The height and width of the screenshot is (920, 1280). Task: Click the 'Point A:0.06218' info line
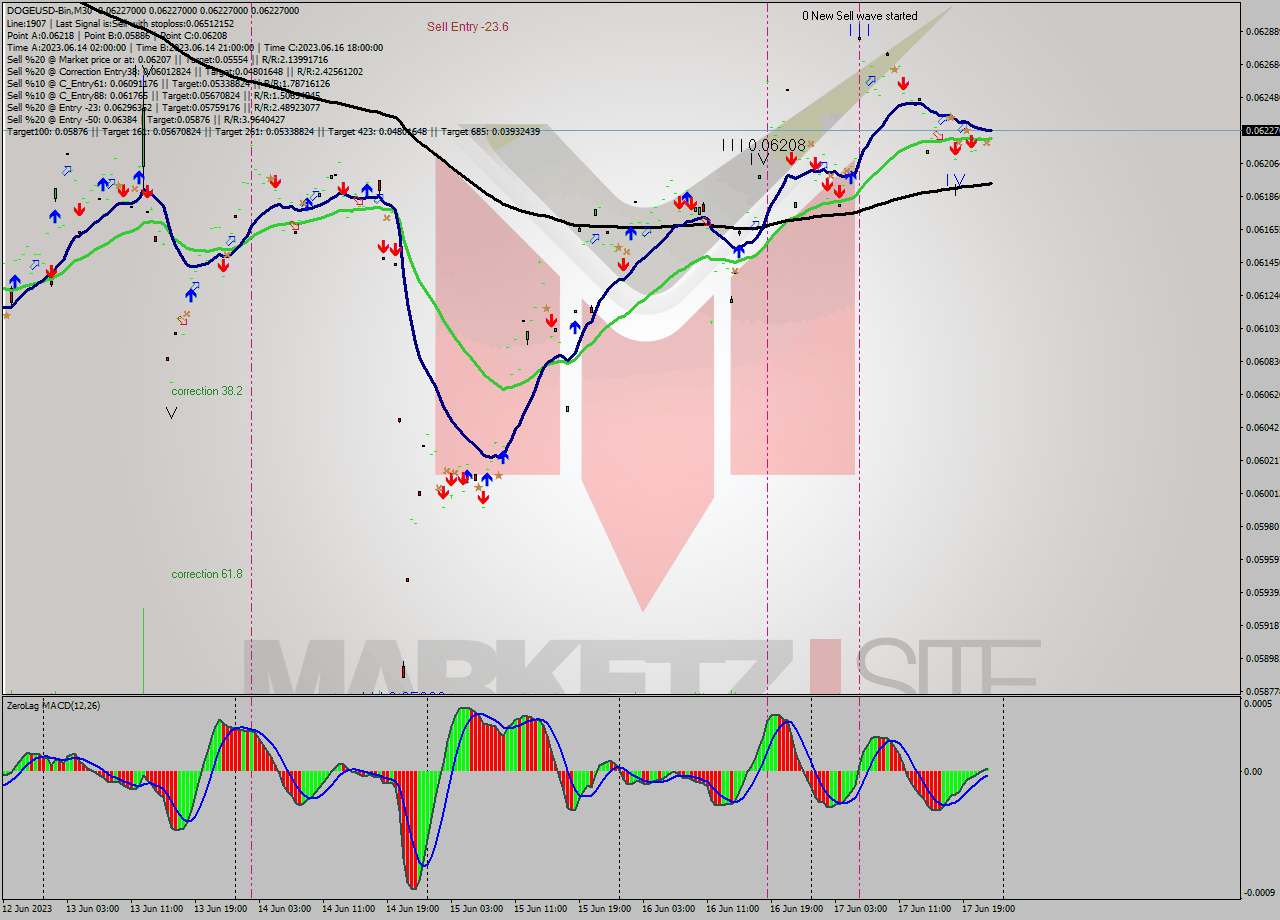pyautogui.click(x=116, y=35)
